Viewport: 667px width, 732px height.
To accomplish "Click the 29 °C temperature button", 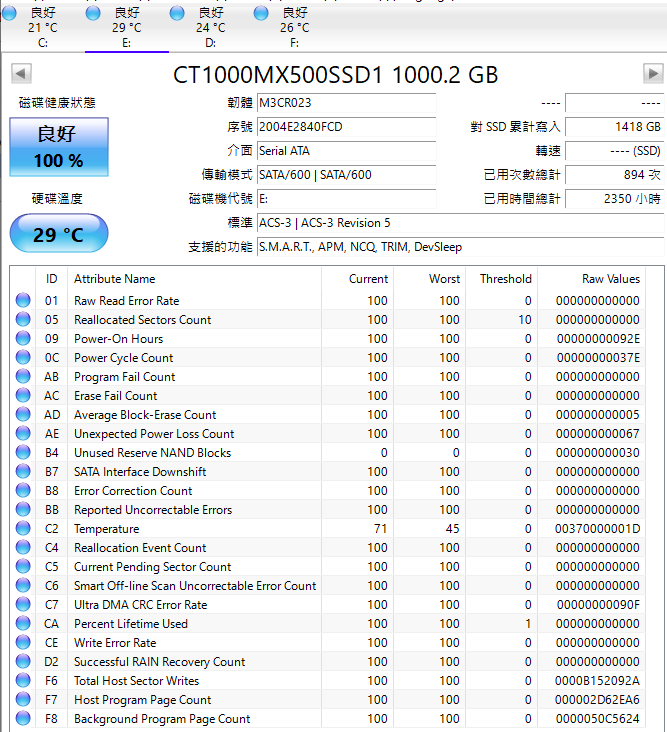I will click(59, 233).
